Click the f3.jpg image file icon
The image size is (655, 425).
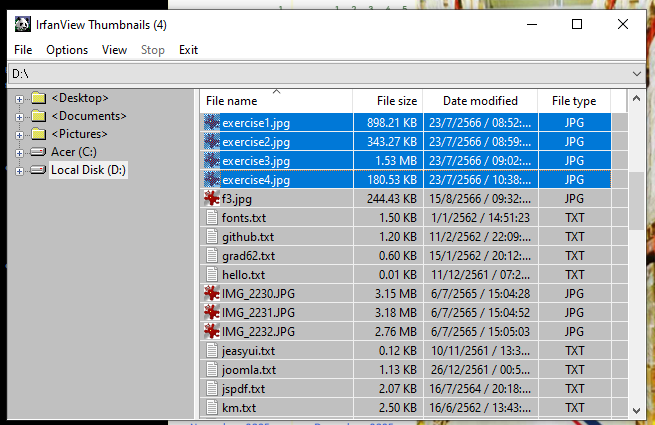(211, 199)
